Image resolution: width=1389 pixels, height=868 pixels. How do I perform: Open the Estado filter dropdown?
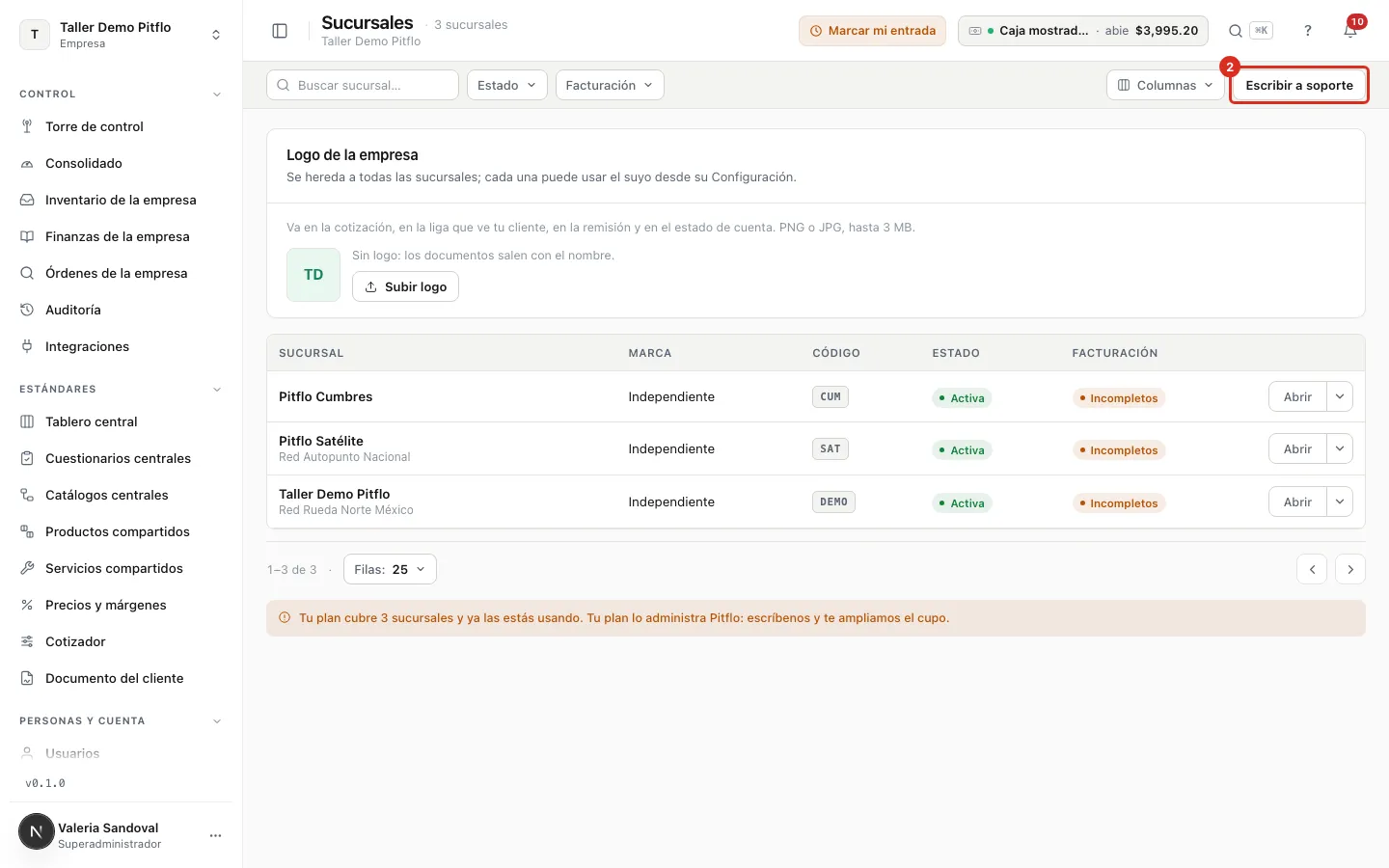[507, 85]
